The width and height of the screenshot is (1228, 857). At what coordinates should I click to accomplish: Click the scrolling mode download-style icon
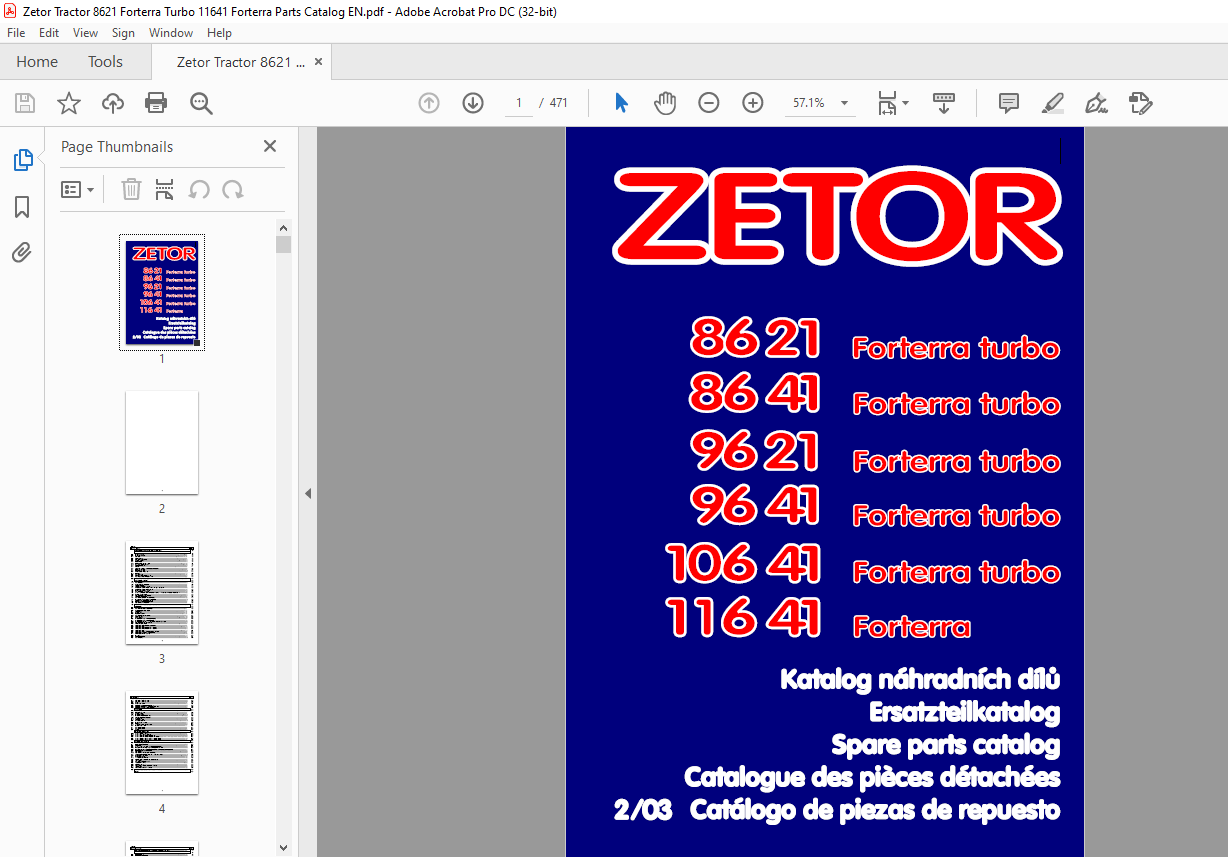(944, 103)
